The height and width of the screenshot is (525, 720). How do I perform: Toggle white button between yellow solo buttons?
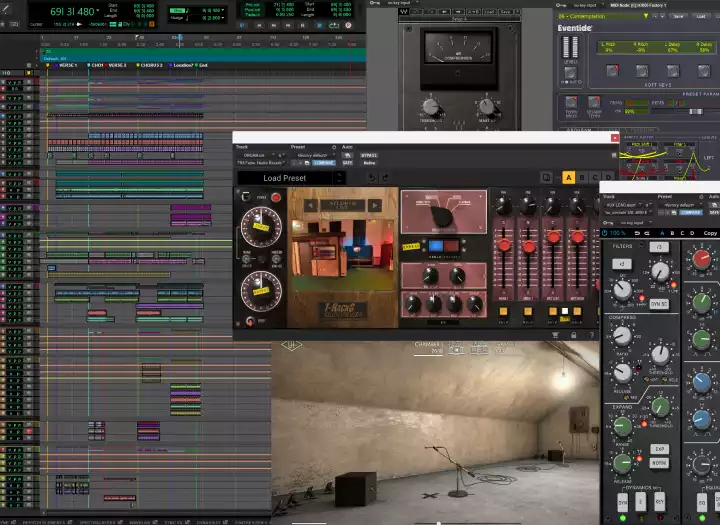tap(565, 311)
